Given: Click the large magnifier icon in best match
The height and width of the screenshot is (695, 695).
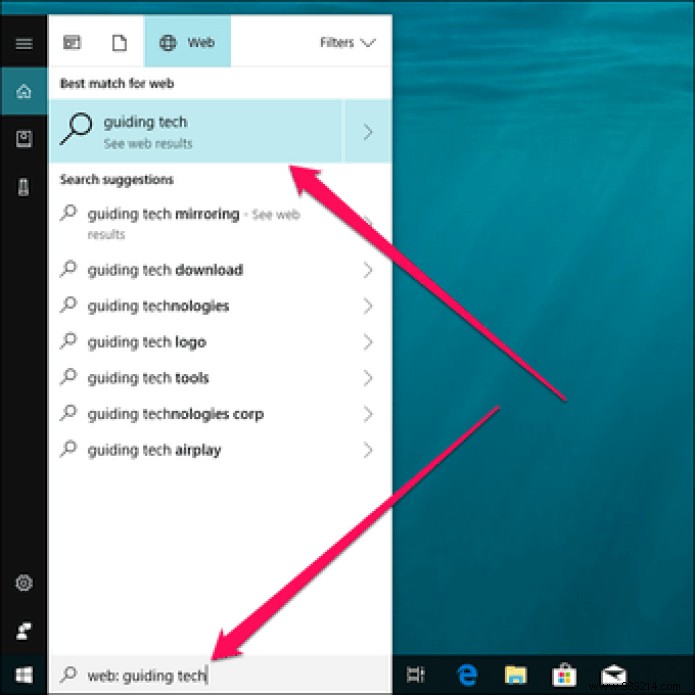Looking at the screenshot, I should coord(76,129).
